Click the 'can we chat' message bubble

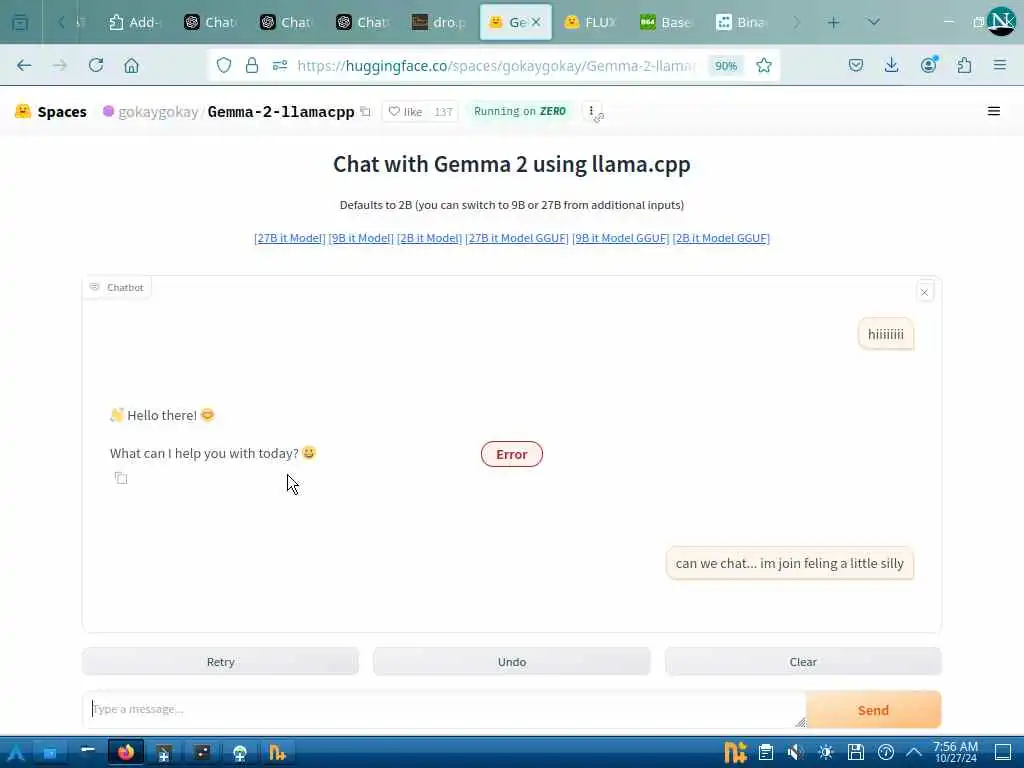coord(790,564)
